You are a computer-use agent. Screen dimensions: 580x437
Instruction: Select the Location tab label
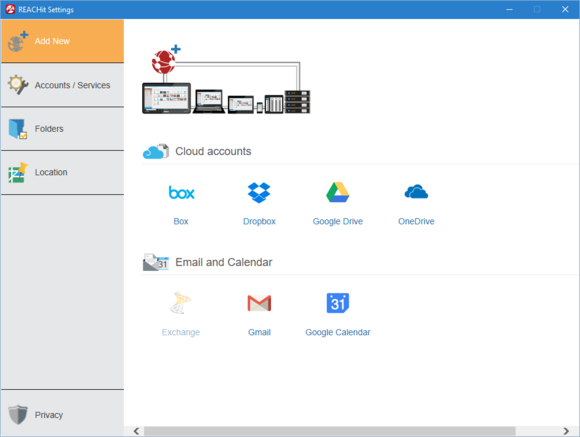[51, 172]
